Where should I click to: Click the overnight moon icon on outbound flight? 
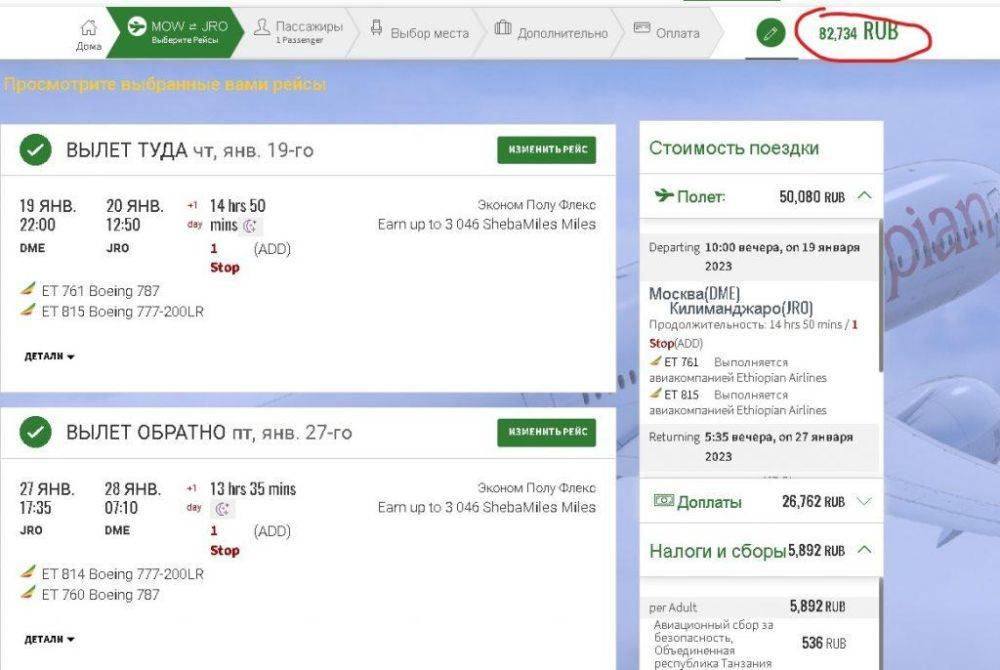[x=250, y=227]
